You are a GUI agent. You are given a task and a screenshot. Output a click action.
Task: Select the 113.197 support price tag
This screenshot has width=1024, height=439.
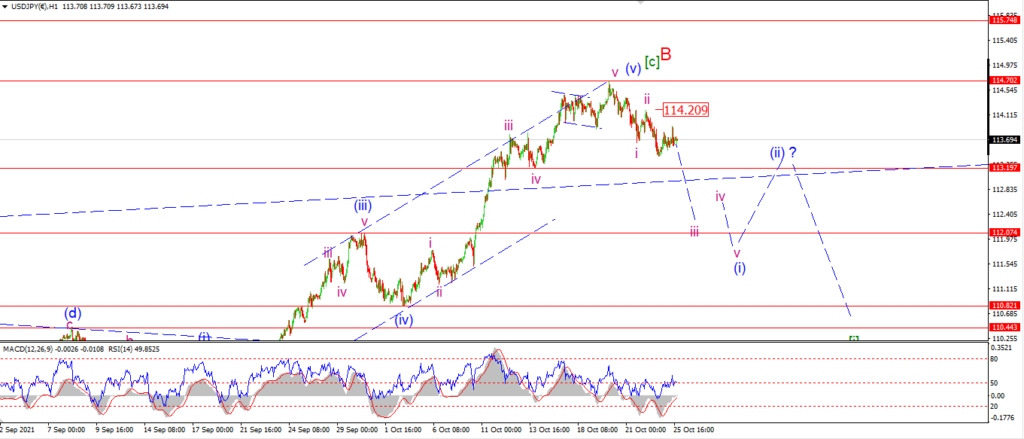(x=1003, y=168)
